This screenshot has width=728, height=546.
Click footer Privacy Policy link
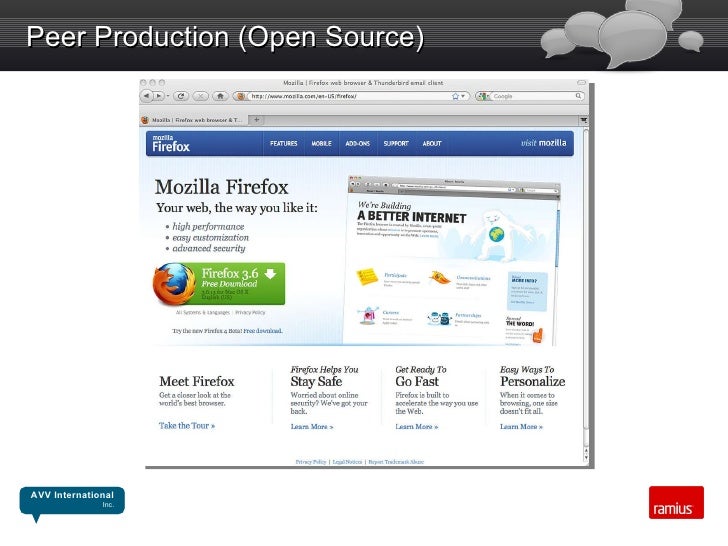click(311, 462)
